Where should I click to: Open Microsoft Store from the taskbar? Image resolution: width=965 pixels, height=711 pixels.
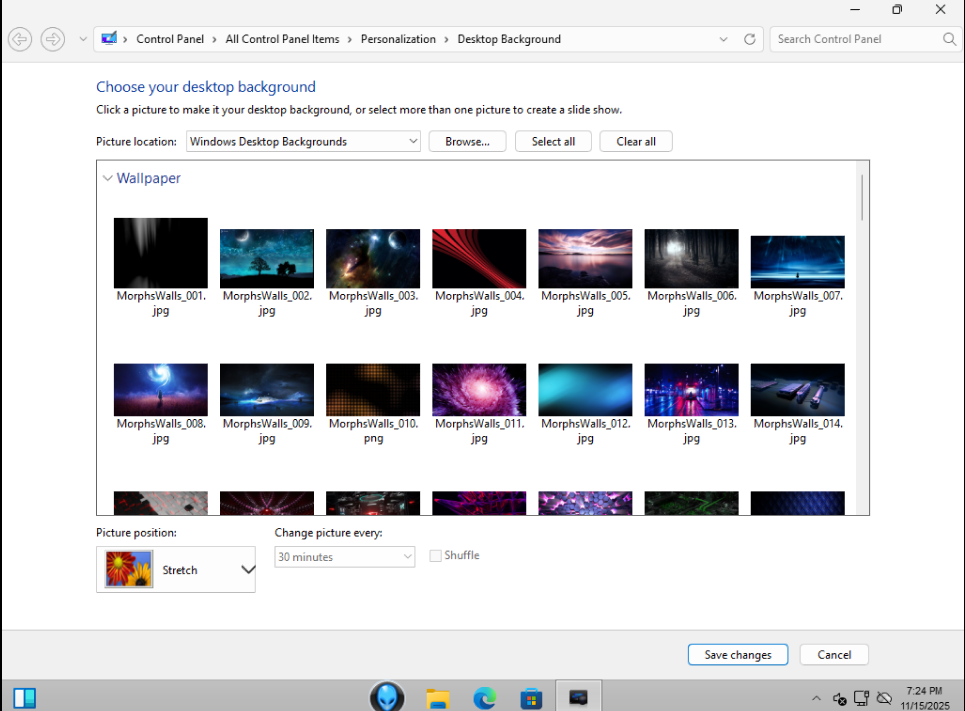[531, 697]
